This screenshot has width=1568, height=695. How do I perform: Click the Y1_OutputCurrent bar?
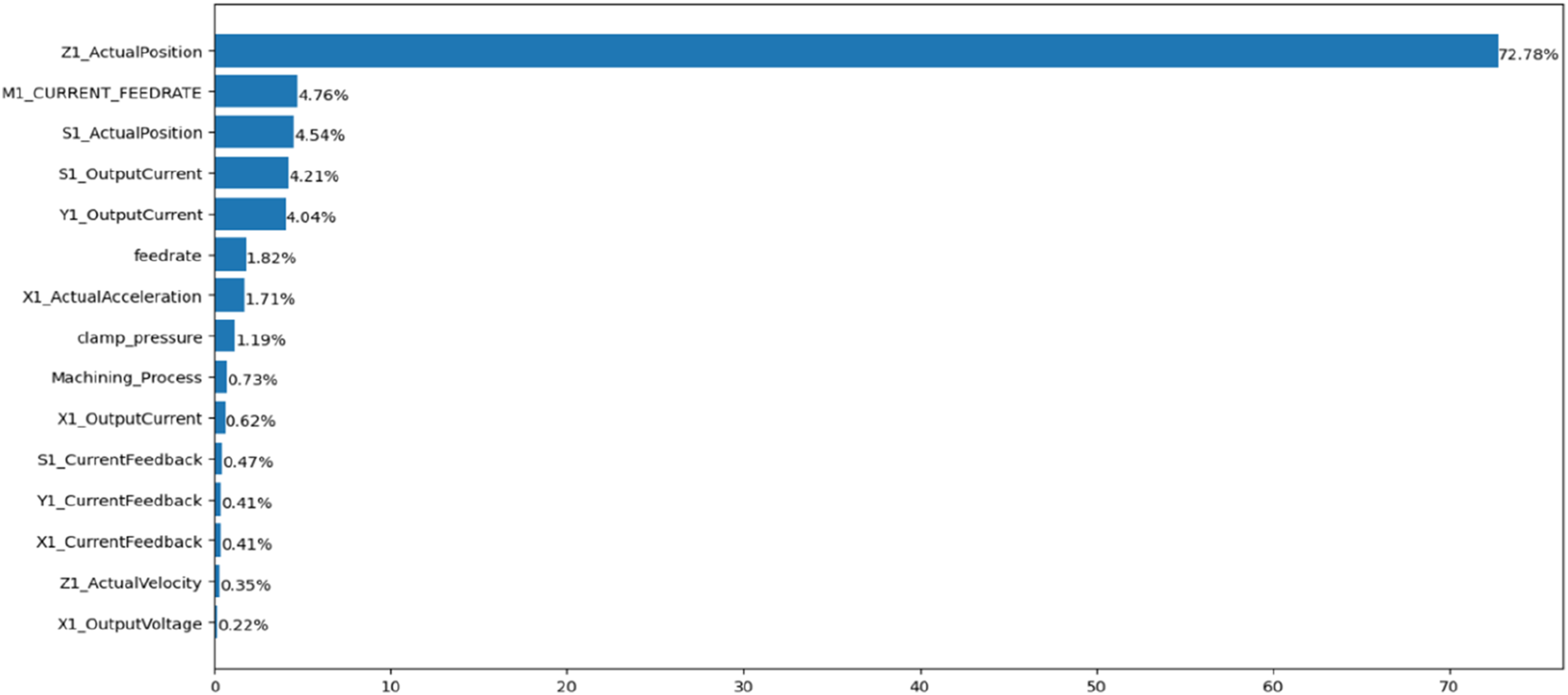pos(250,214)
